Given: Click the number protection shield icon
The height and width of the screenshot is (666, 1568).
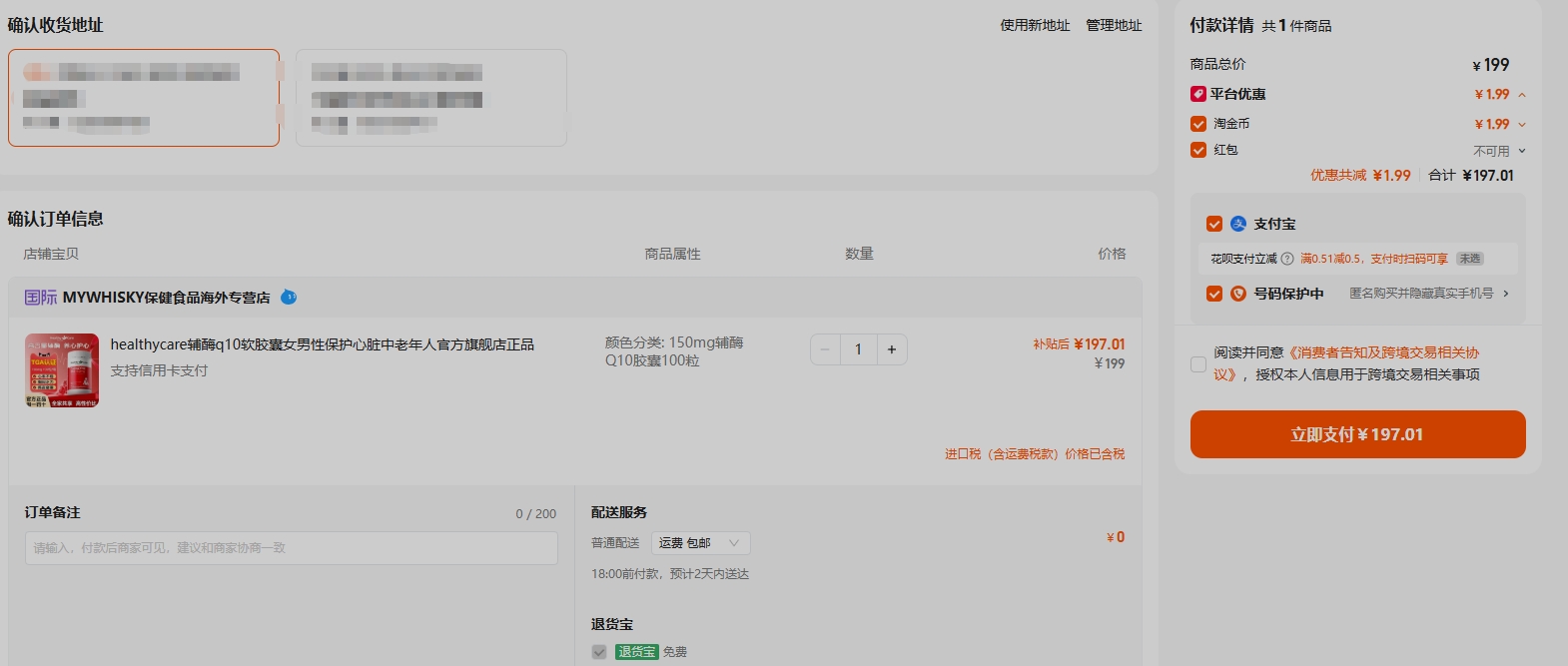Looking at the screenshot, I should pos(1238,294).
